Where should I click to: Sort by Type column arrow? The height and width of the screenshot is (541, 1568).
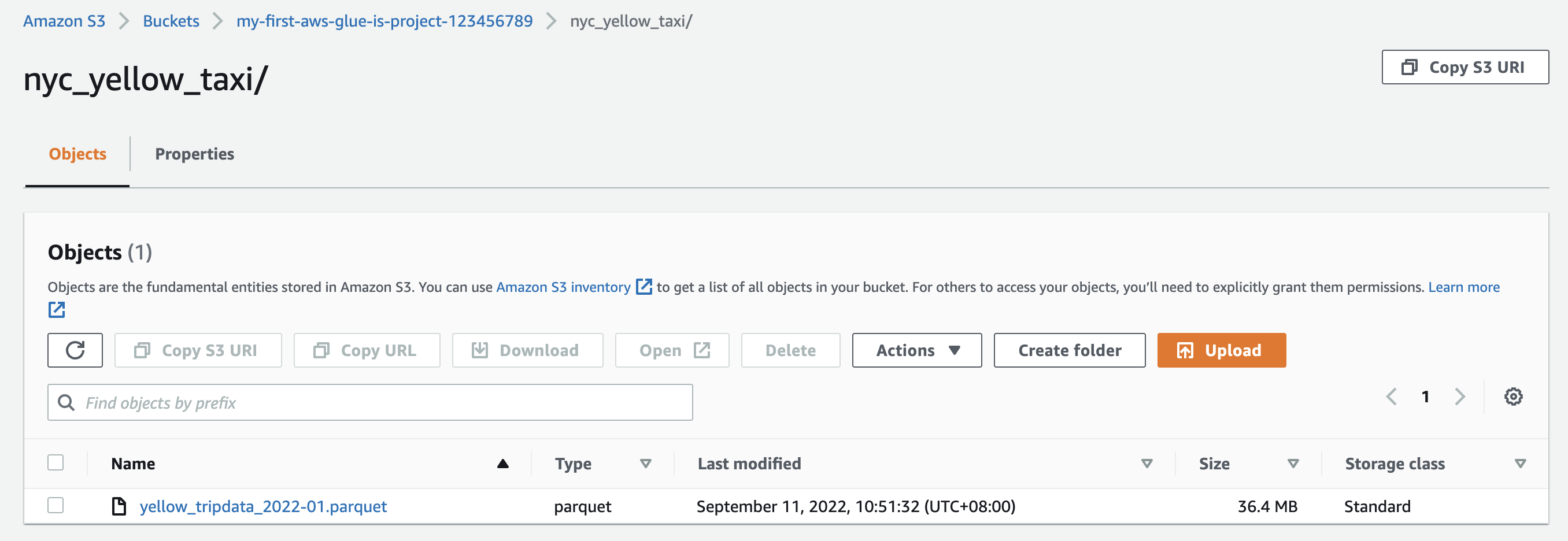[x=646, y=464]
